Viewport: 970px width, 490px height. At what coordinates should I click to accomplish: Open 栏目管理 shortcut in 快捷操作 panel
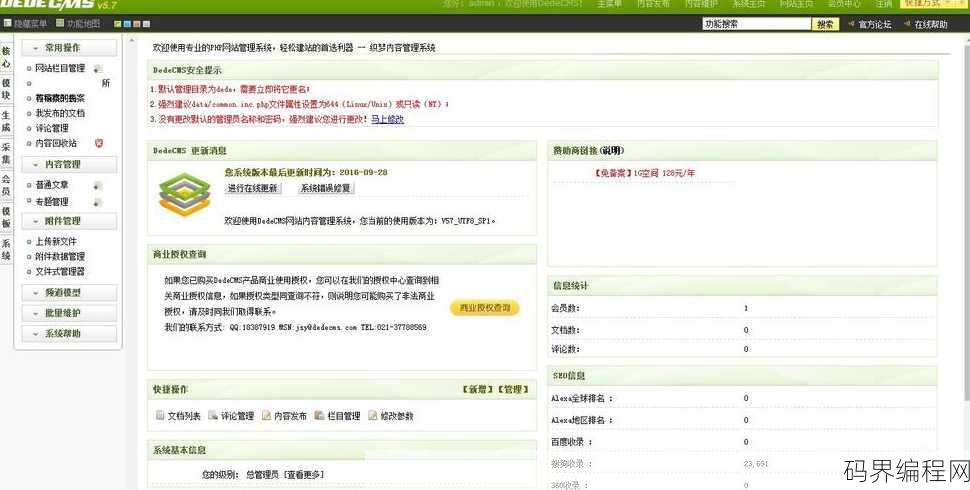point(337,416)
